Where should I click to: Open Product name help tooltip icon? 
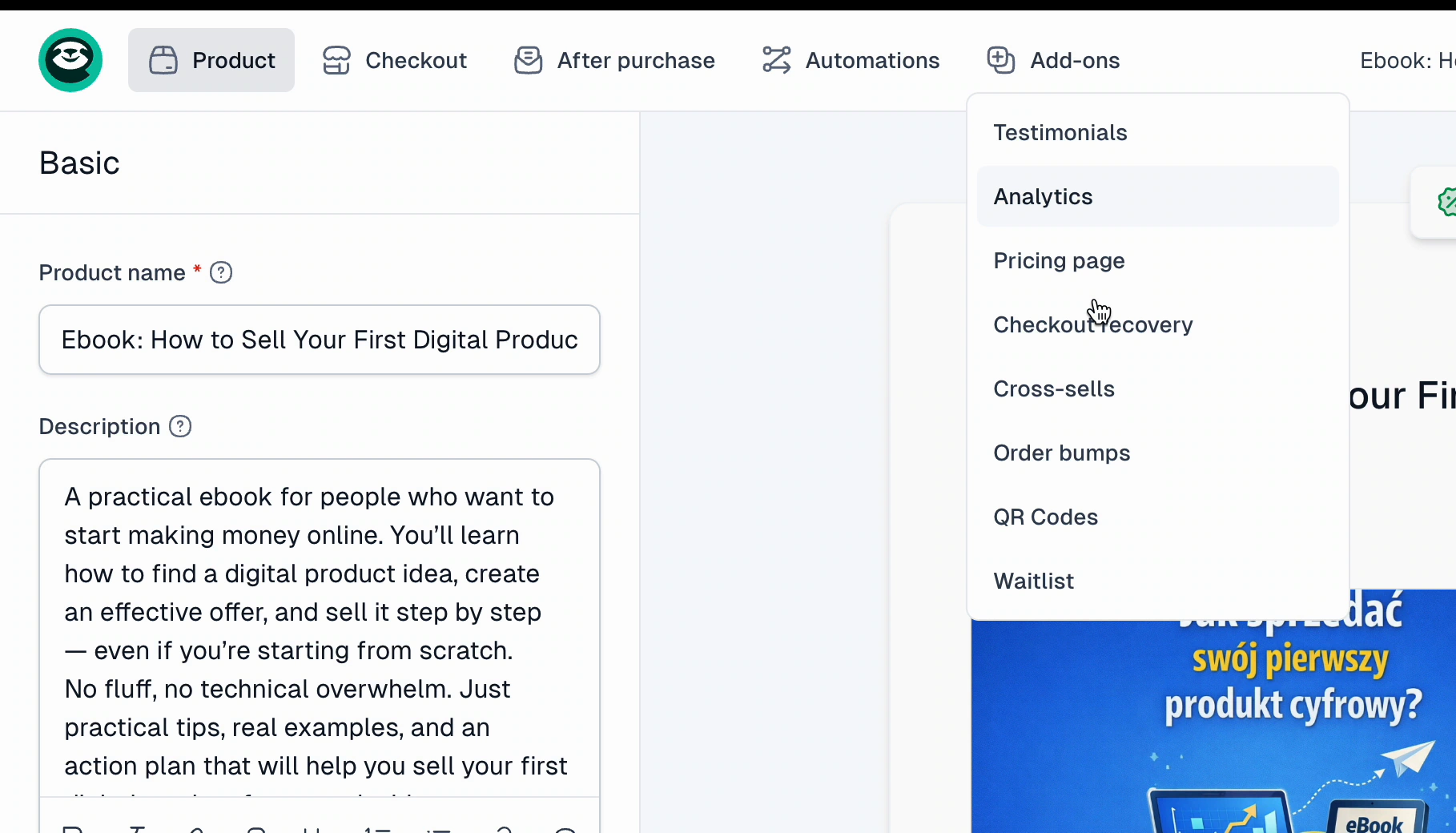point(221,273)
